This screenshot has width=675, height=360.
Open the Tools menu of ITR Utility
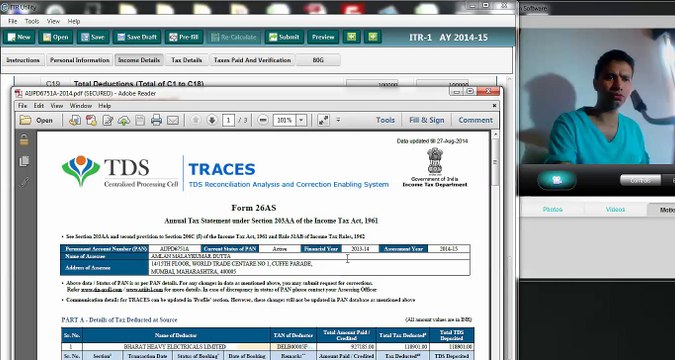[x=32, y=21]
